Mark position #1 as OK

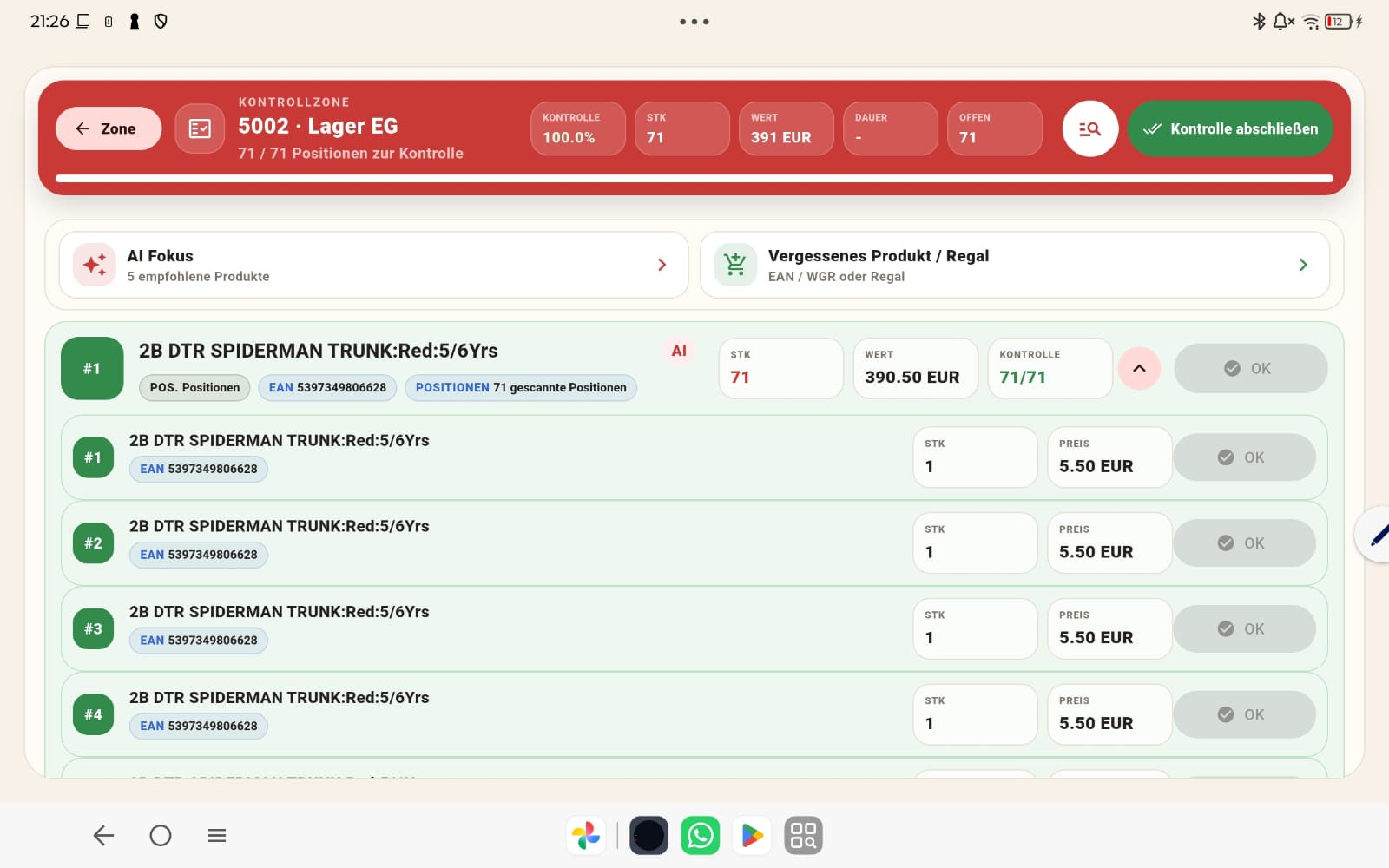[x=1244, y=457]
